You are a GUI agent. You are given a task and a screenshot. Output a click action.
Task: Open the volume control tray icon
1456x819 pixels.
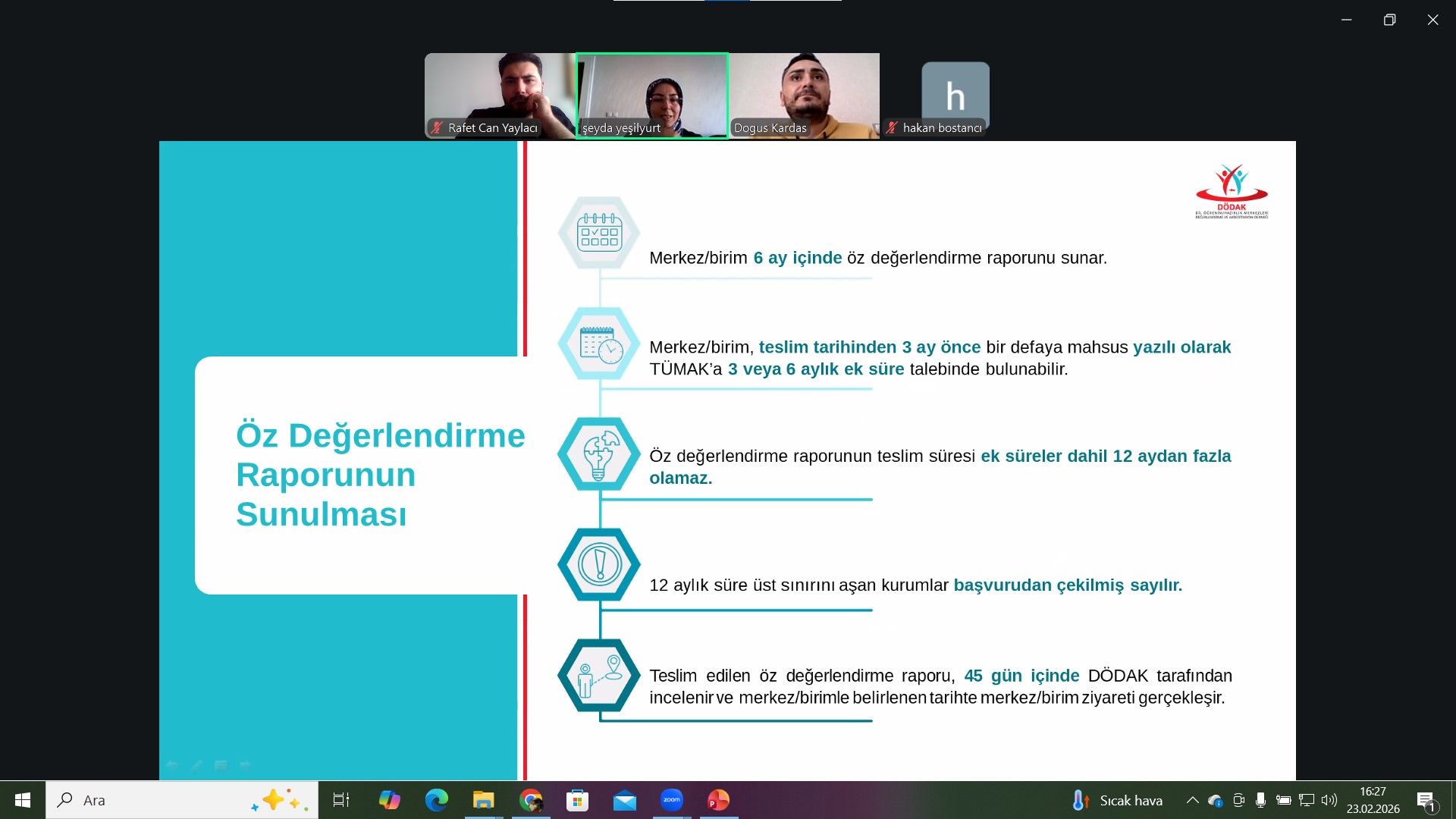click(x=1329, y=800)
